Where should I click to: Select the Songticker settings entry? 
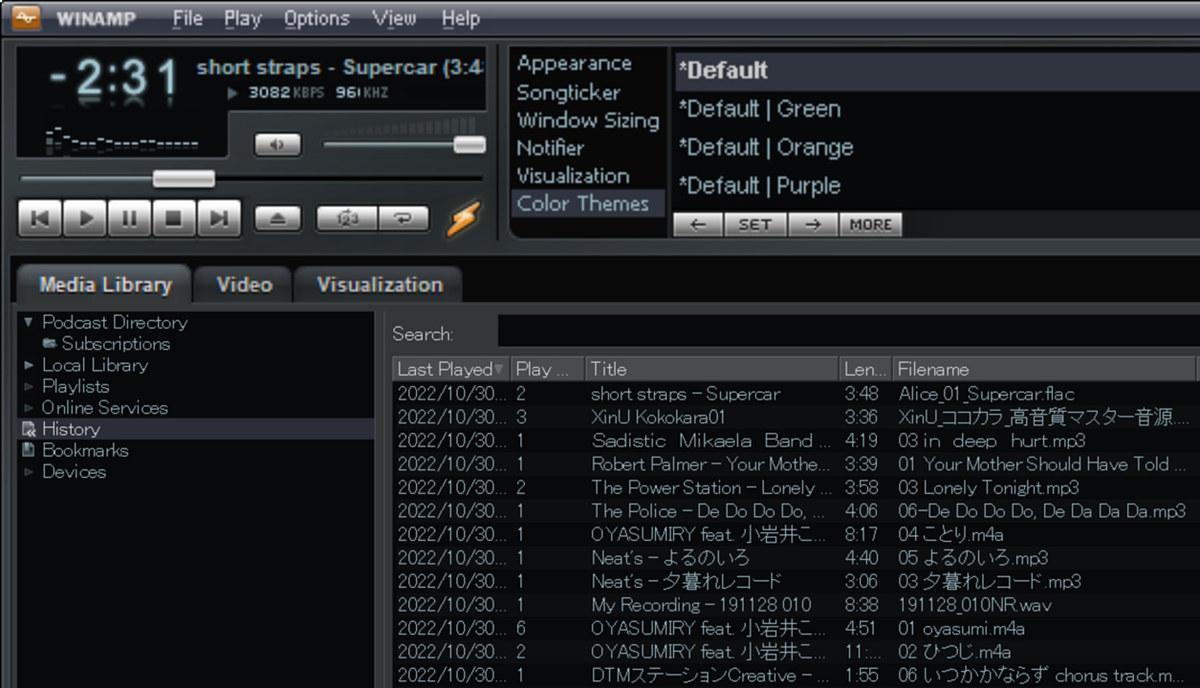click(568, 93)
